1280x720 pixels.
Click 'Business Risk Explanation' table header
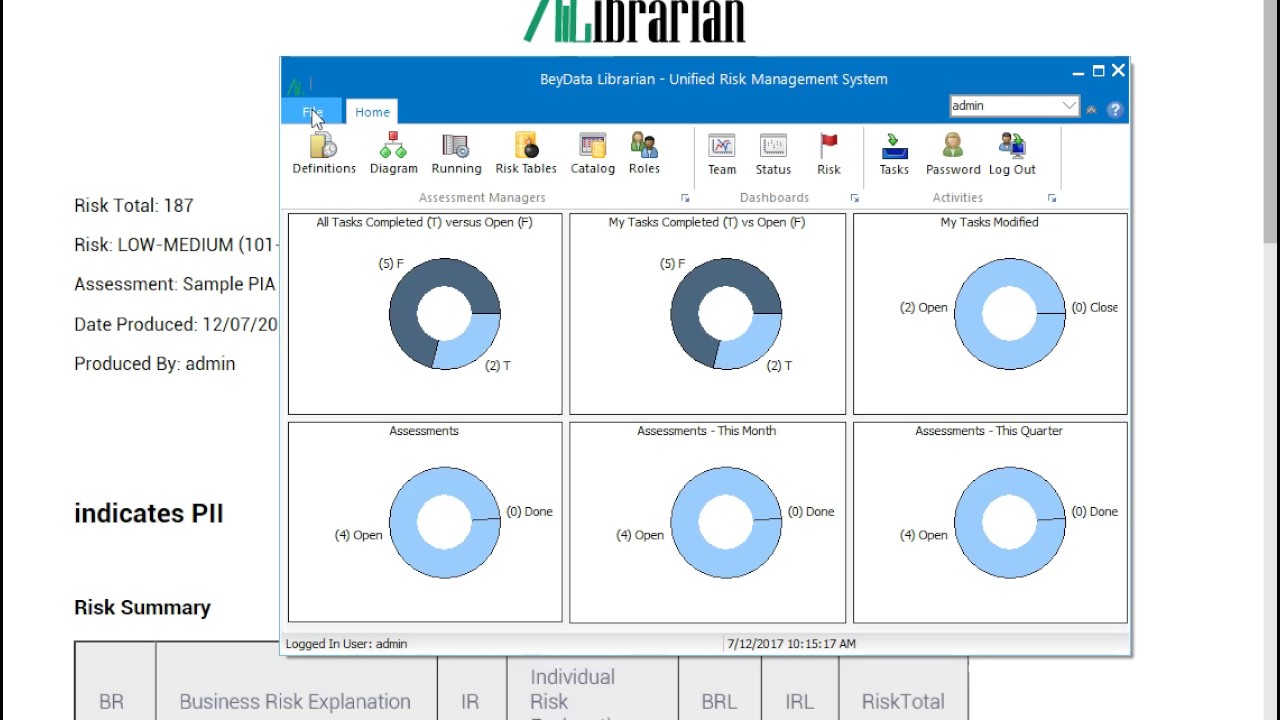coord(295,702)
